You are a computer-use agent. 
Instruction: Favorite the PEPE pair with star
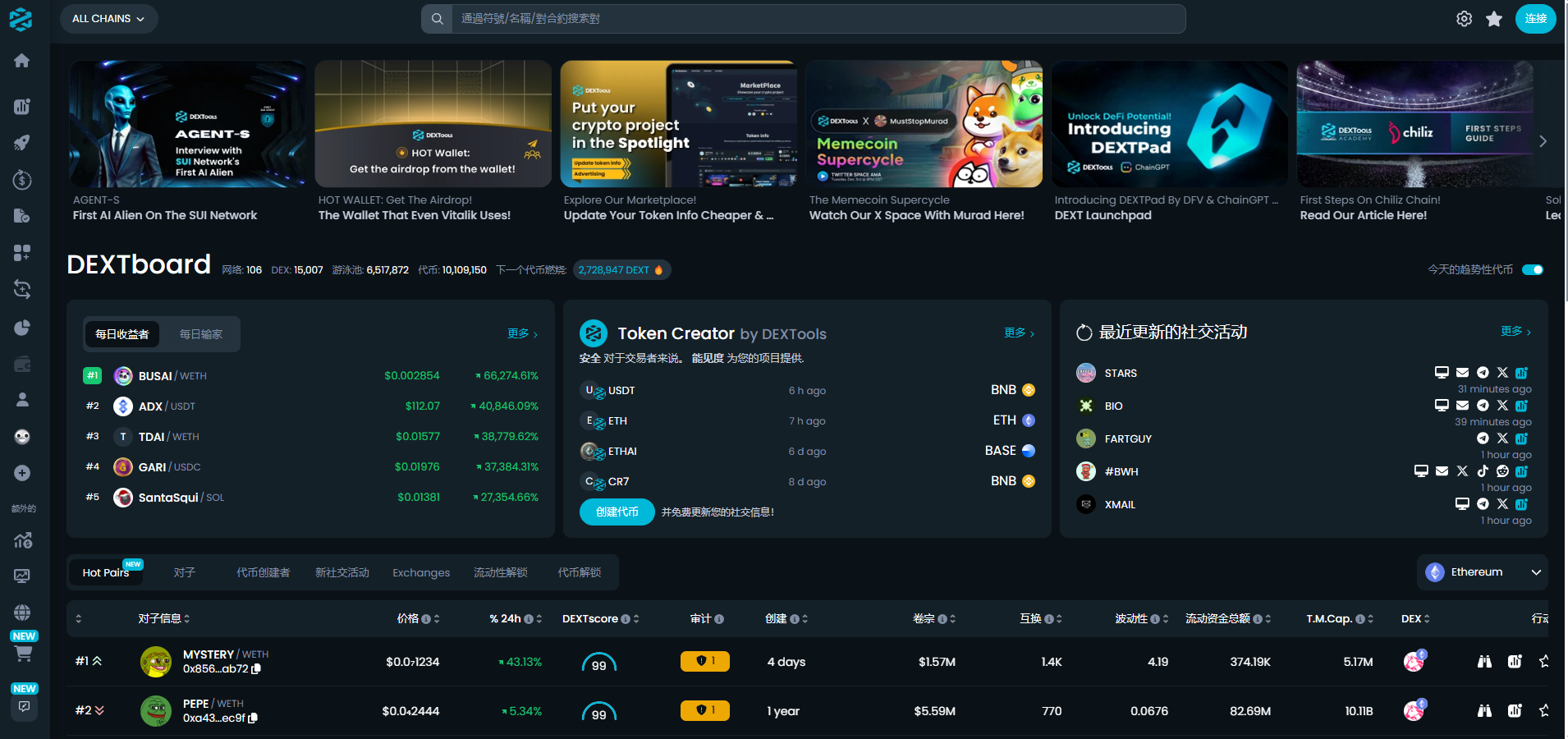1544,711
